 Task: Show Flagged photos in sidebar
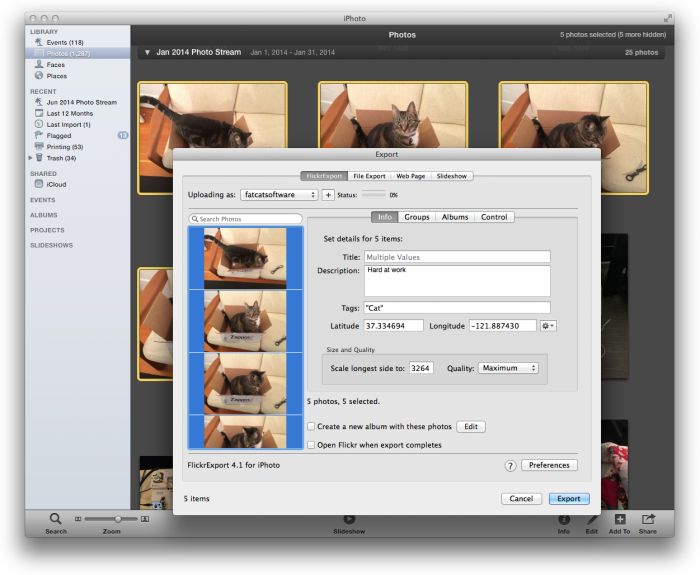(x=58, y=136)
